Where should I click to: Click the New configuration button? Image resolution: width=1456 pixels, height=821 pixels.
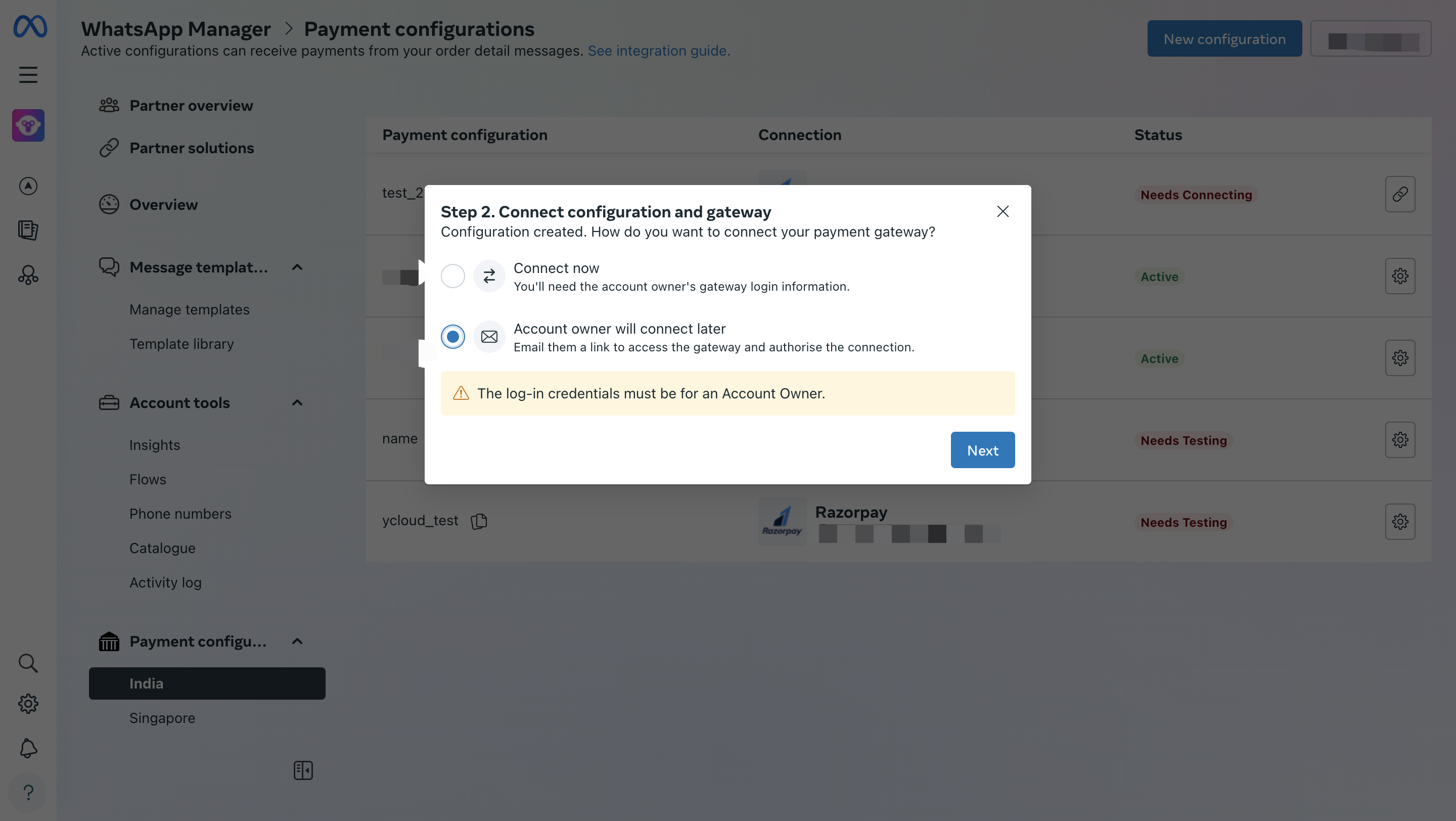(1223, 39)
